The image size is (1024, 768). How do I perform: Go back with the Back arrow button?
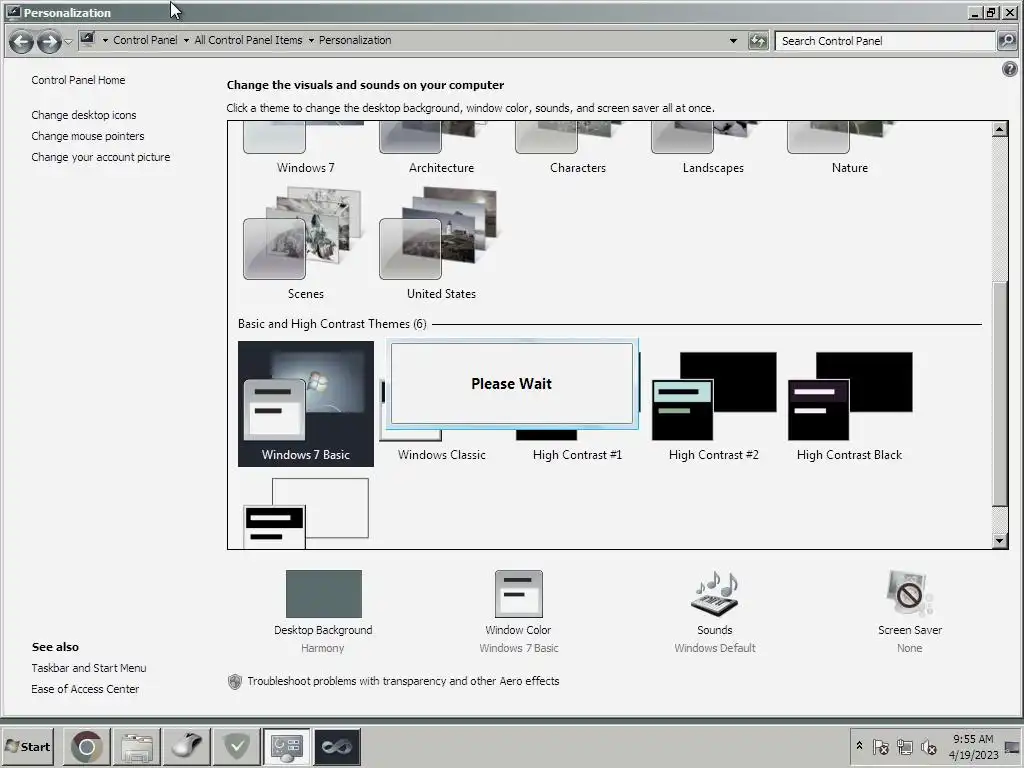click(x=21, y=42)
